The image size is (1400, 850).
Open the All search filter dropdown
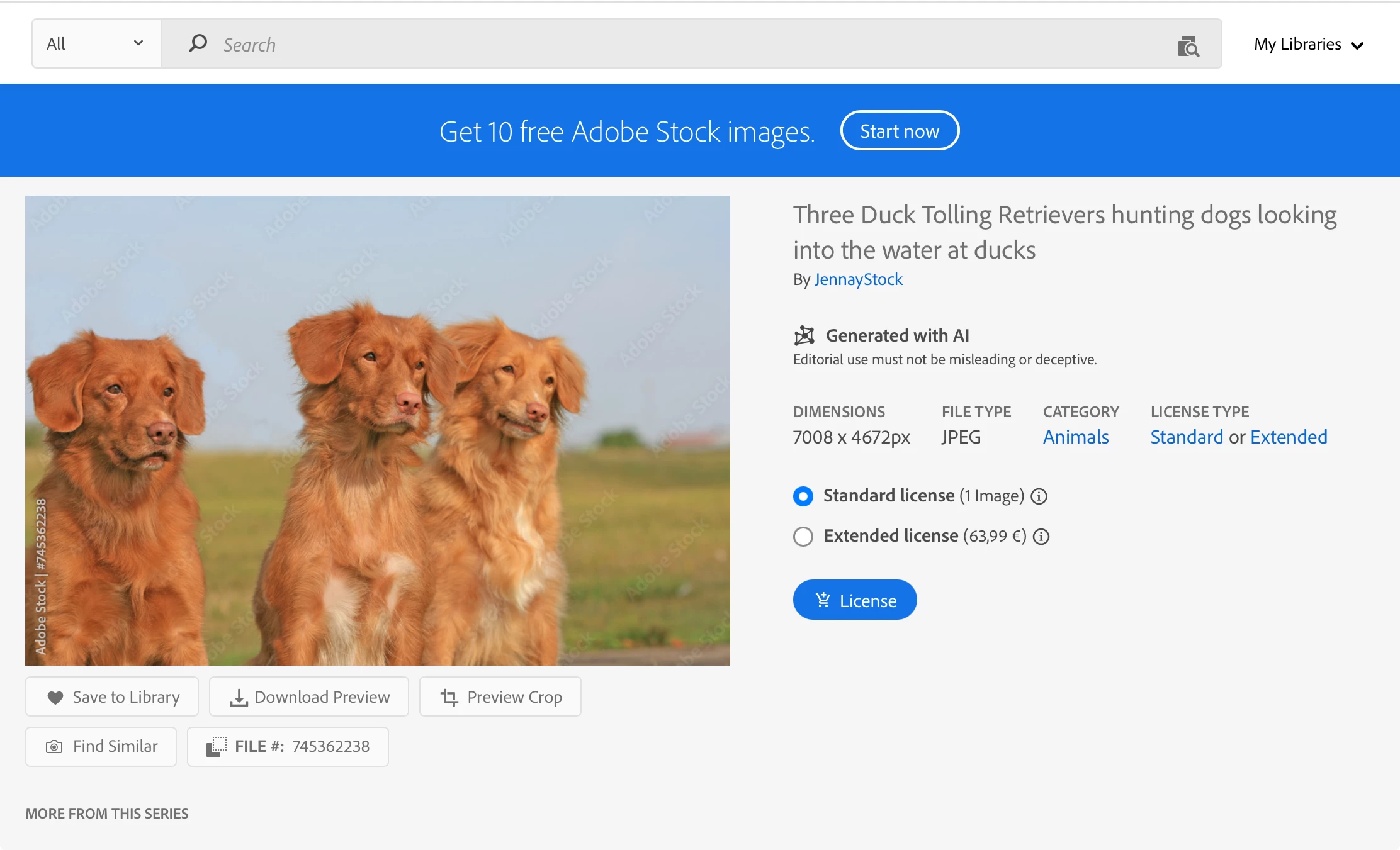(96, 43)
